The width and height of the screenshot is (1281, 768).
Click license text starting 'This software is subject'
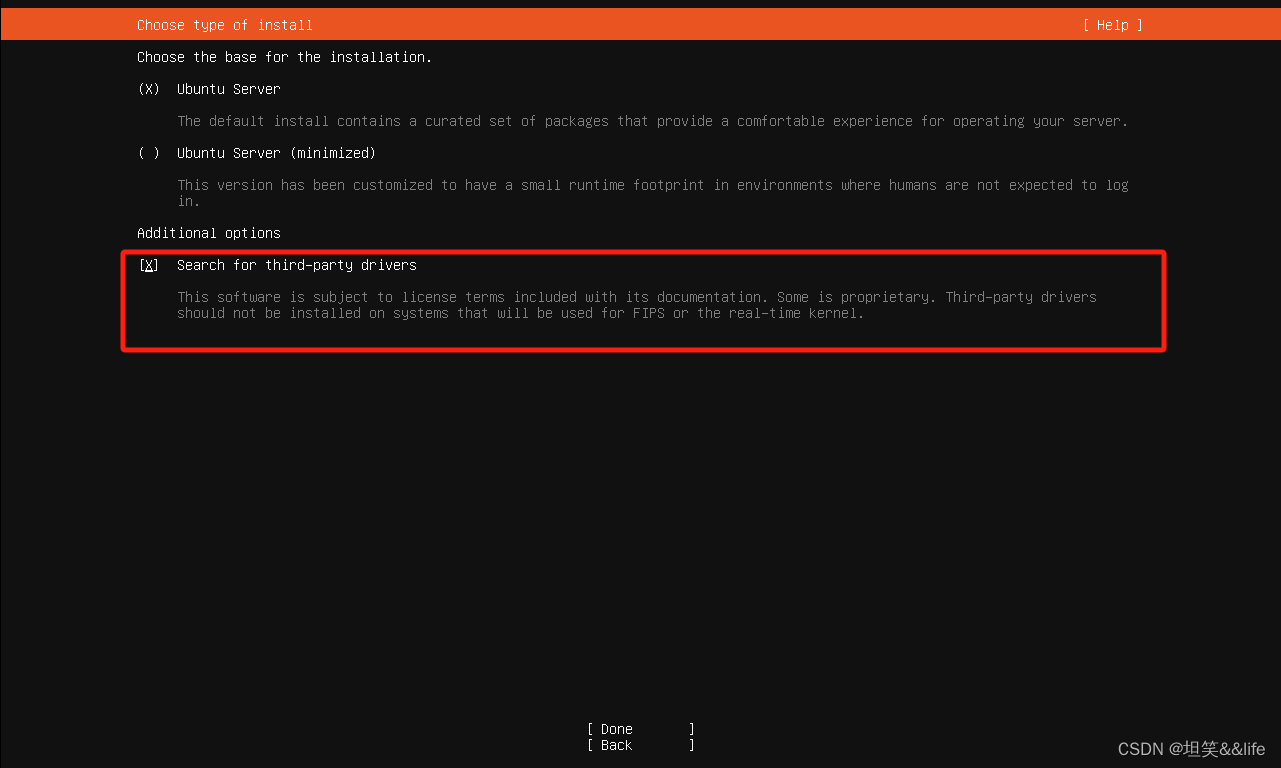[x=637, y=305]
